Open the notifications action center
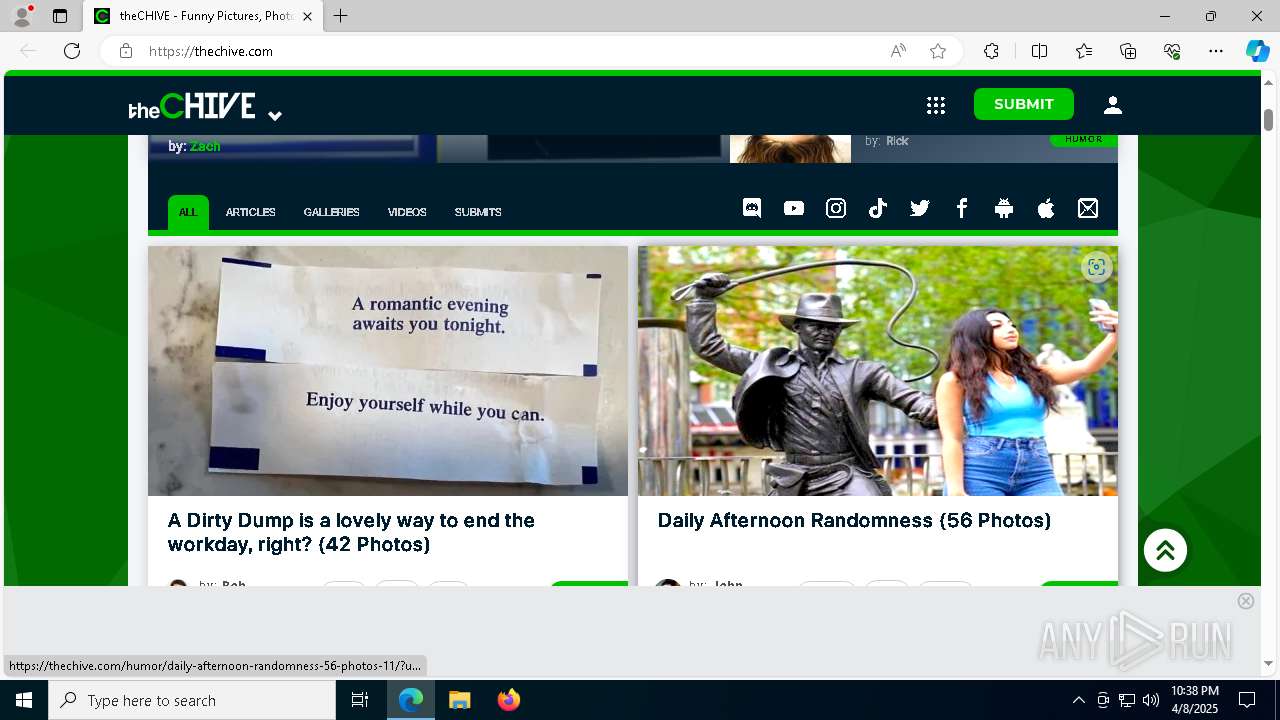The image size is (1280, 720). (1247, 700)
